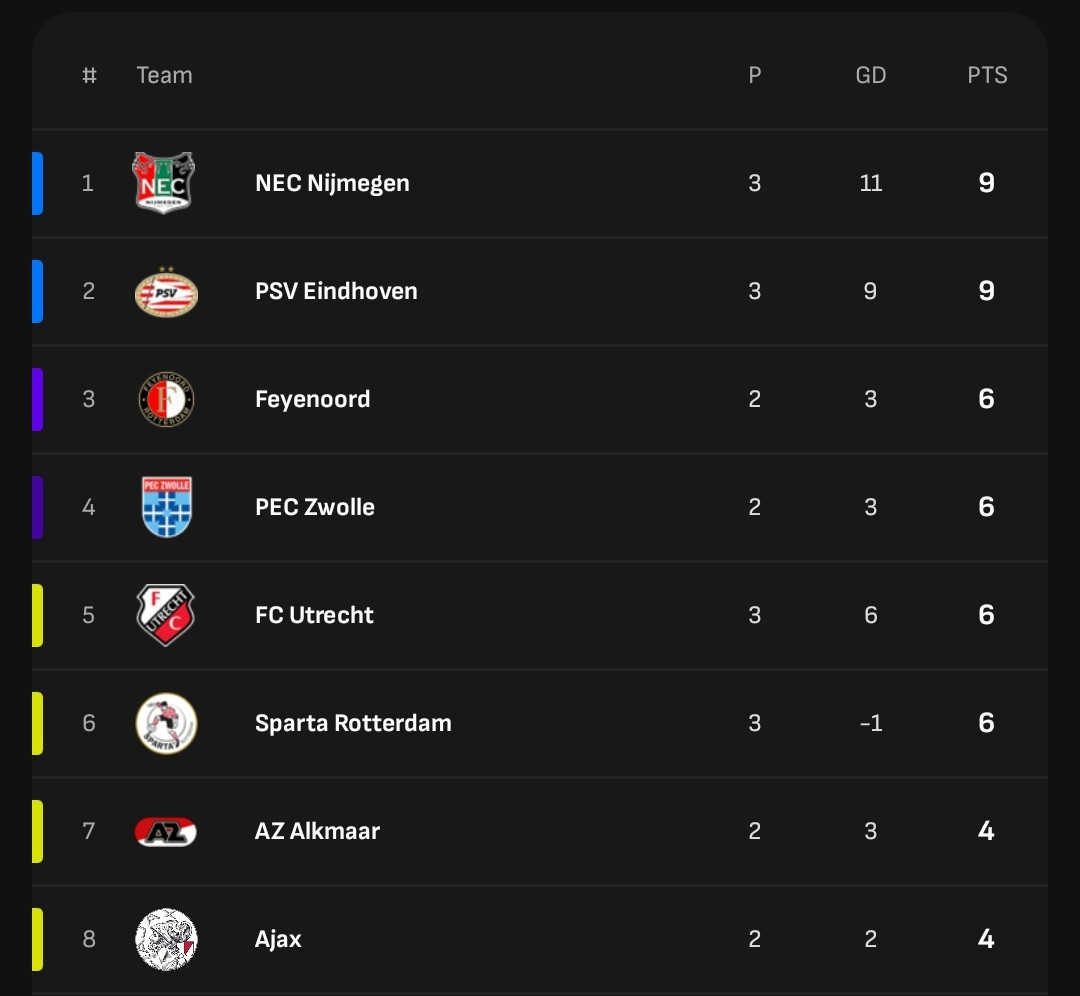Click the # rank column header
Image resolution: width=1080 pixels, height=996 pixels.
[89, 75]
